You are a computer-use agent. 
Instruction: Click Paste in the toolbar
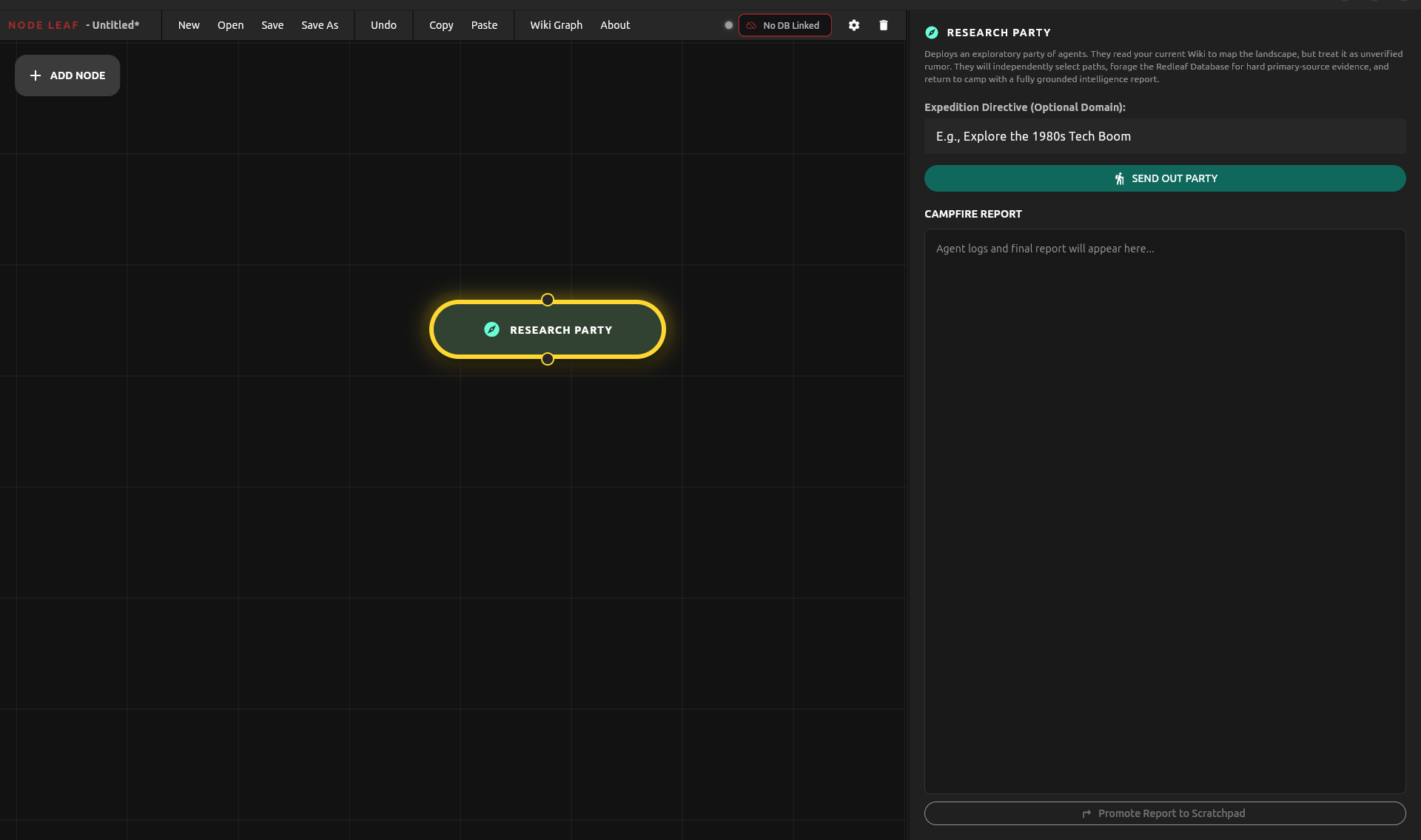[484, 25]
